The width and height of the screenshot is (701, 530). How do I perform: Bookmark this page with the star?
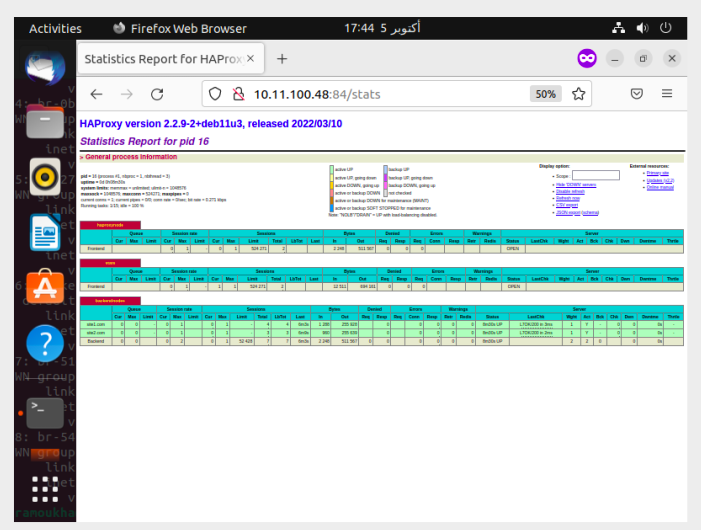[579, 94]
